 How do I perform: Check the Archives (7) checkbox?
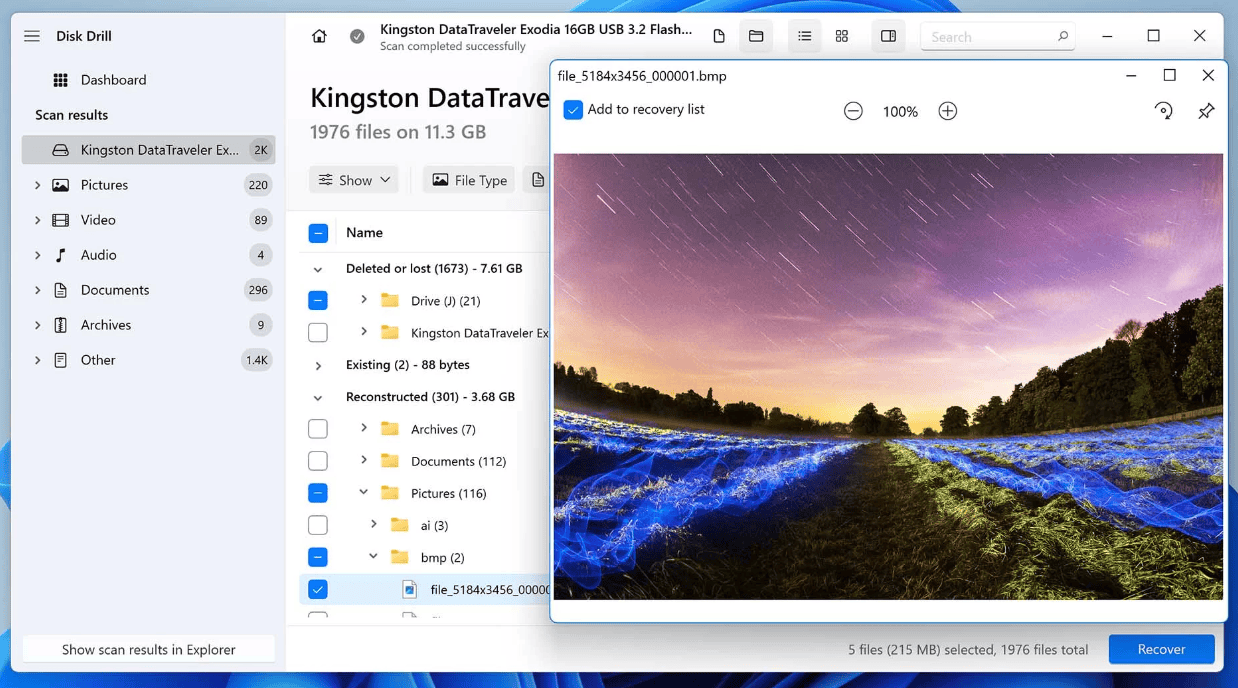[x=318, y=429]
